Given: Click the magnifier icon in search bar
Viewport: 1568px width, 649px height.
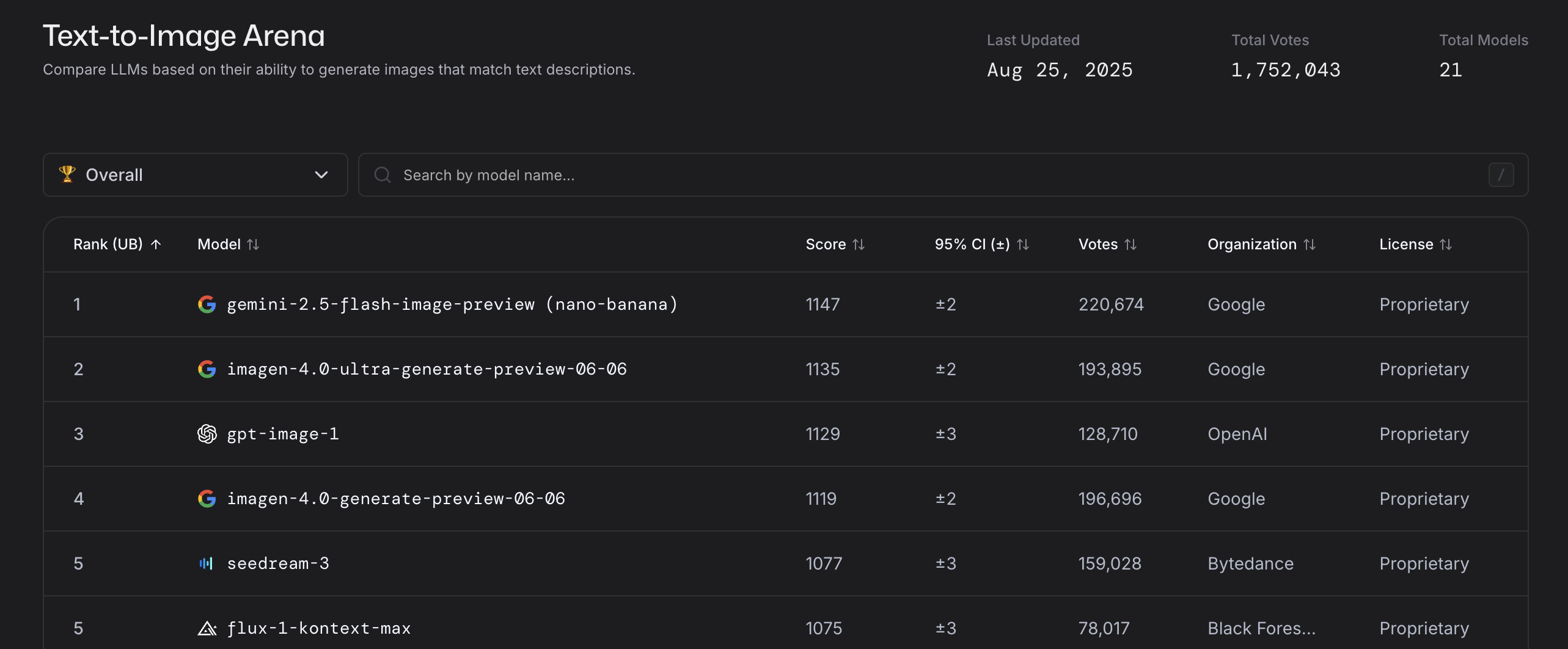Looking at the screenshot, I should click(383, 175).
